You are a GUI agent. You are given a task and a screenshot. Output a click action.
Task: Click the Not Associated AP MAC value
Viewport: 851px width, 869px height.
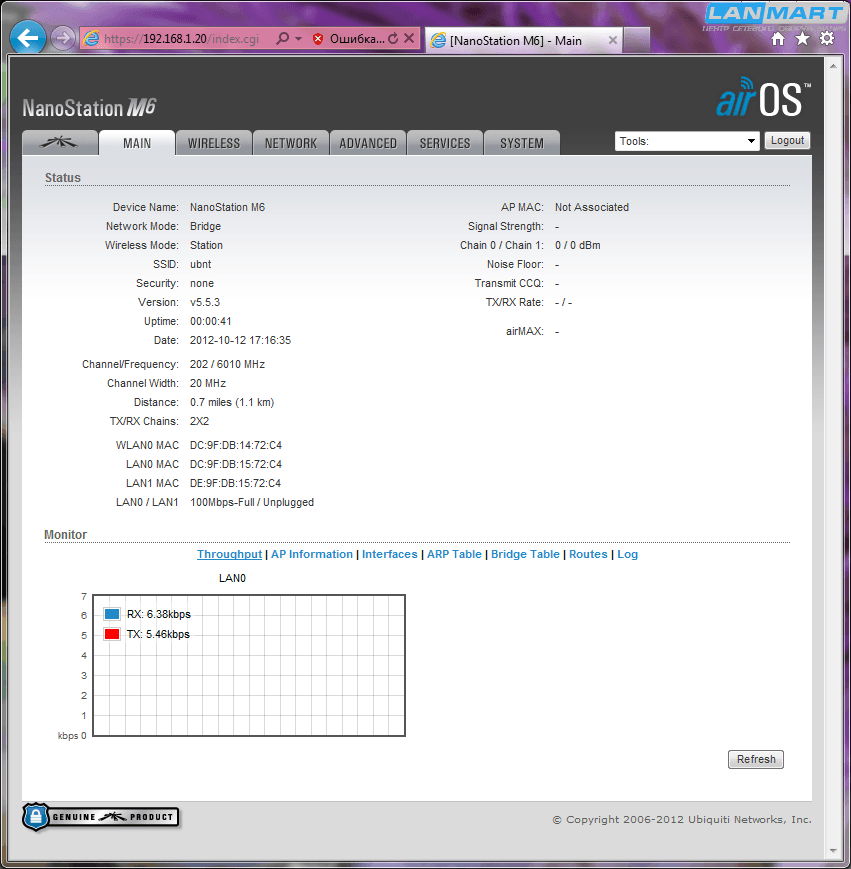(592, 207)
